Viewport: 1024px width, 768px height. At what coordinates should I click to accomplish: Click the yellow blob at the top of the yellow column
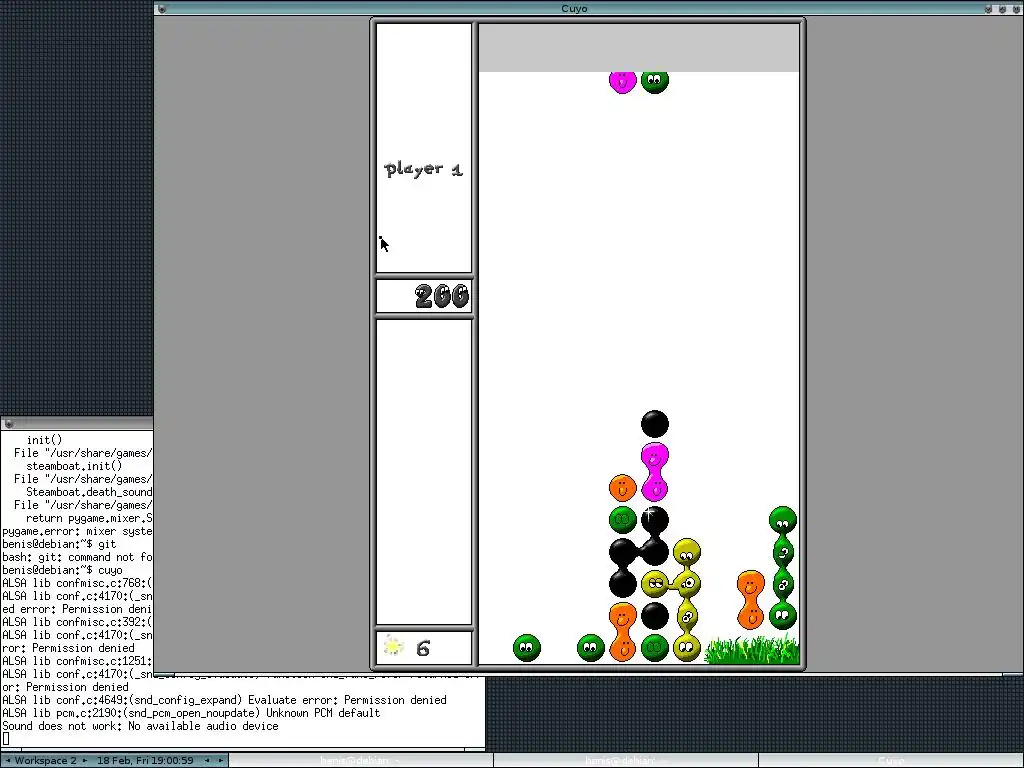(x=686, y=552)
